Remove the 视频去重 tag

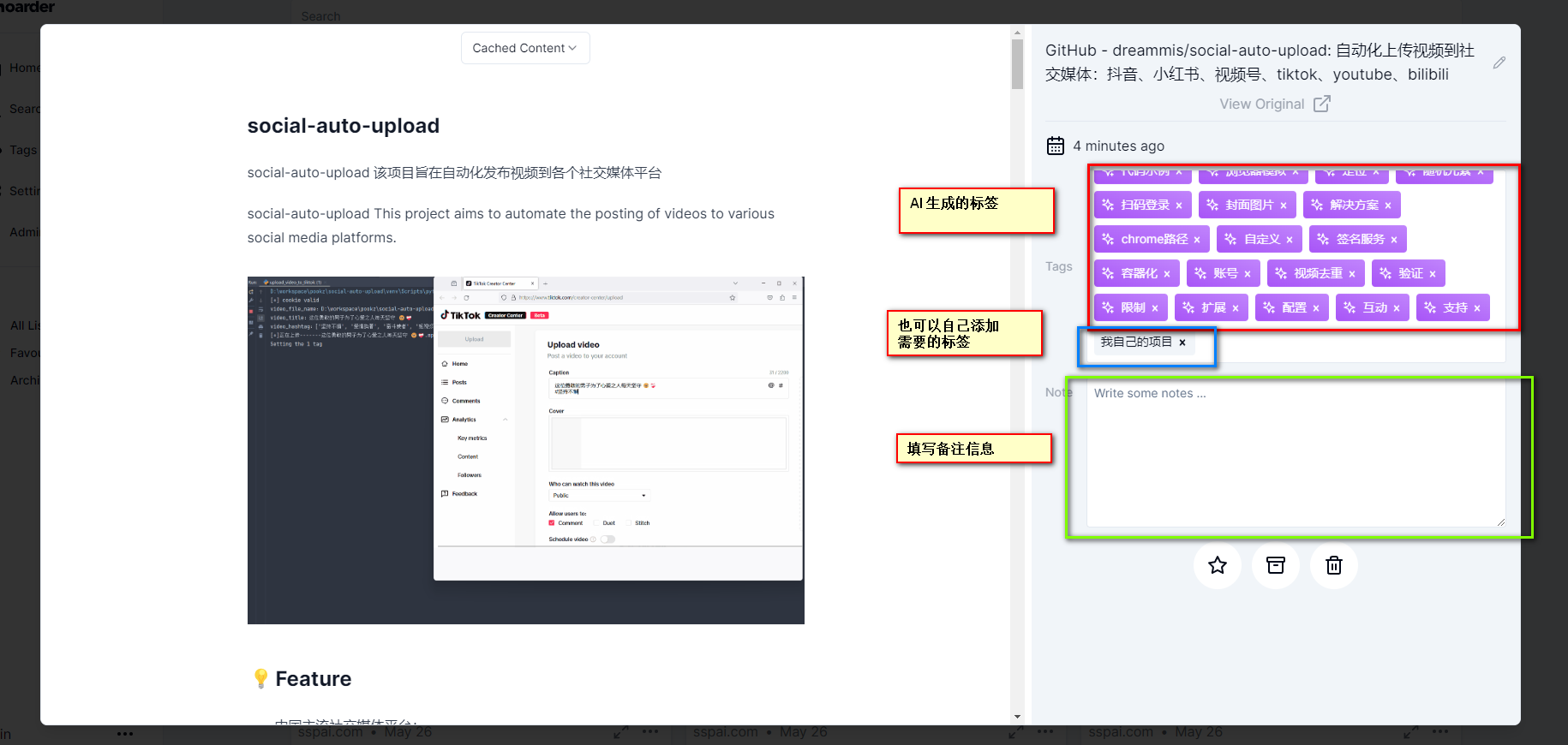1352,274
